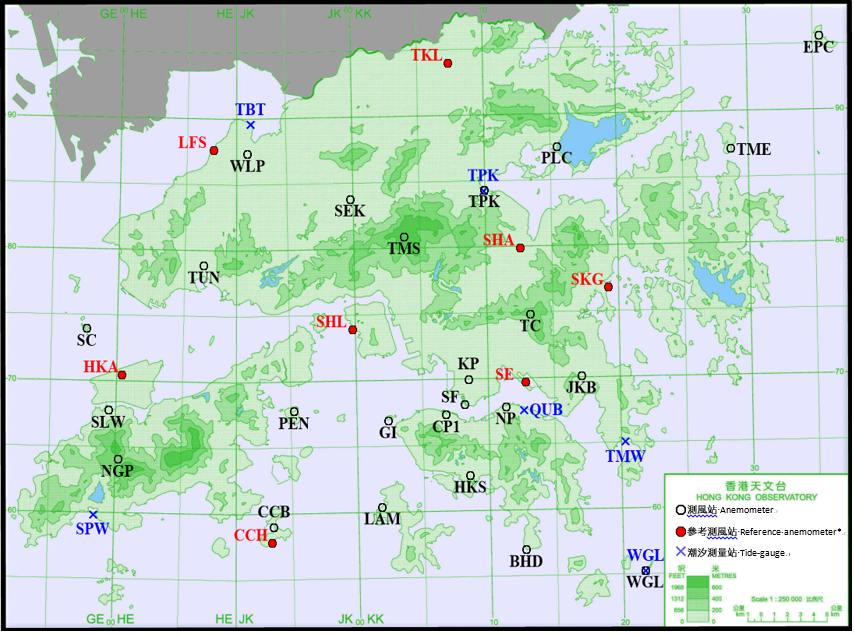The width and height of the screenshot is (854, 636).
Task: Click the black WGL anemometer label
Action: click(x=645, y=582)
